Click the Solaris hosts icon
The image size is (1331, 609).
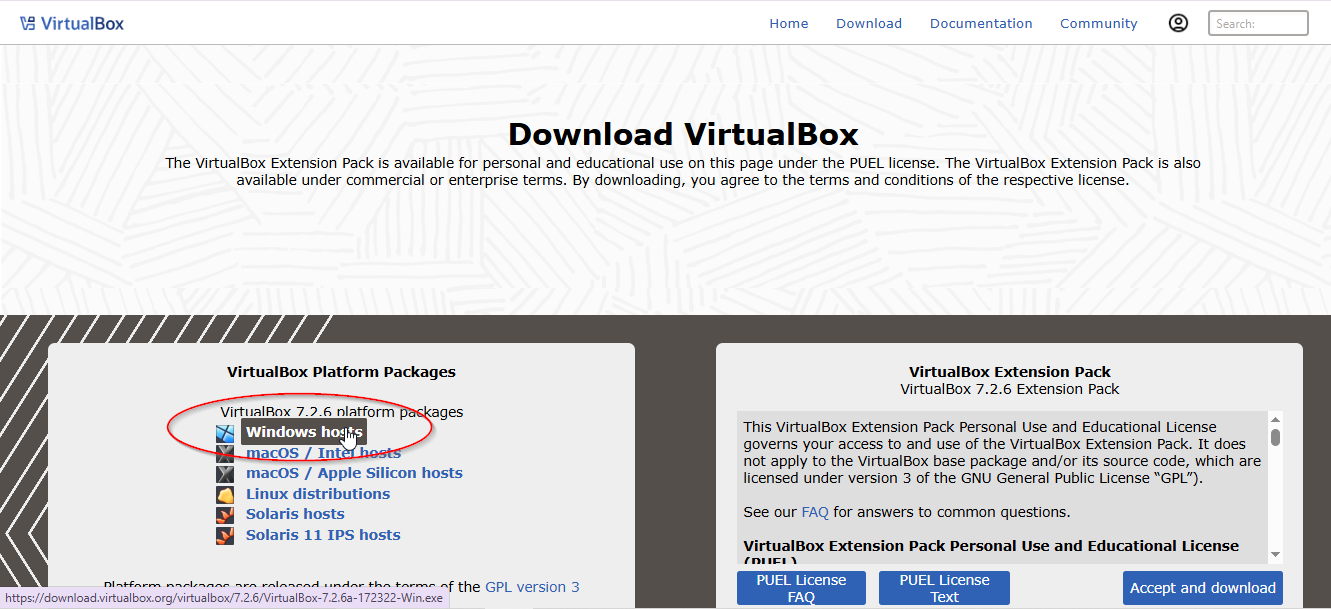coord(226,514)
